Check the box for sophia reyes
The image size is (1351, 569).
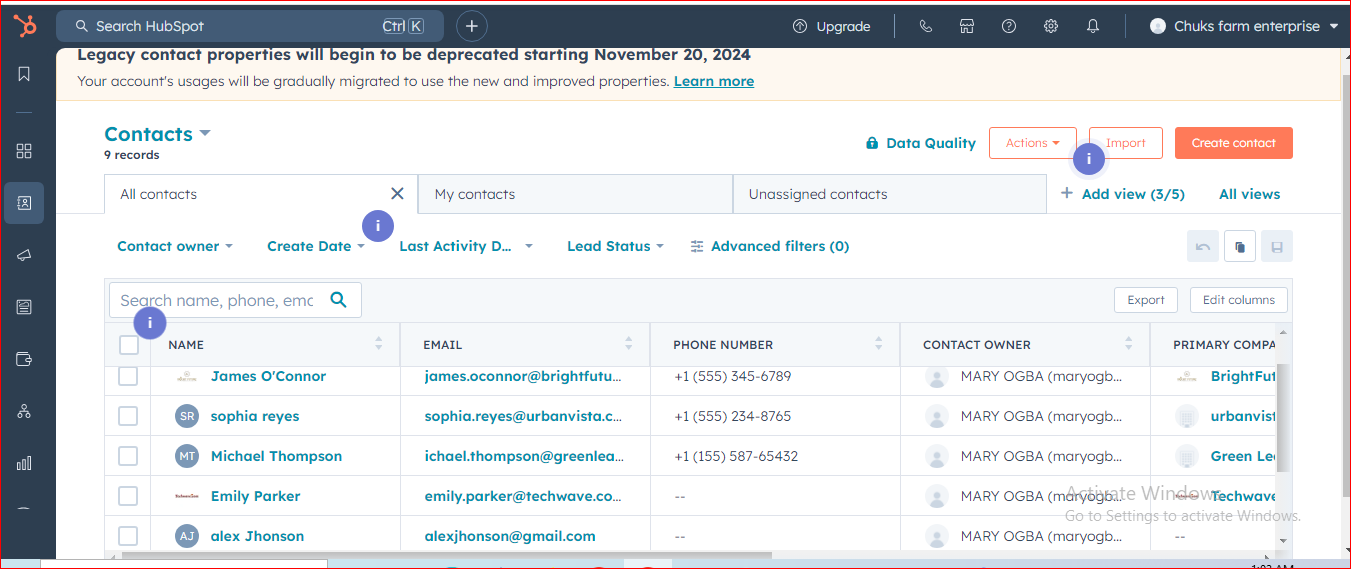[128, 416]
